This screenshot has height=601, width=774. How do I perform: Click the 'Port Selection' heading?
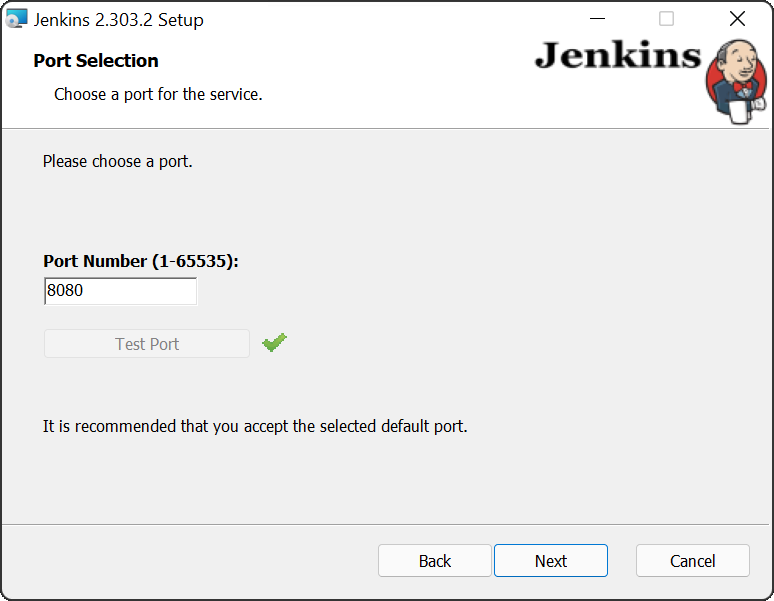tap(96, 61)
